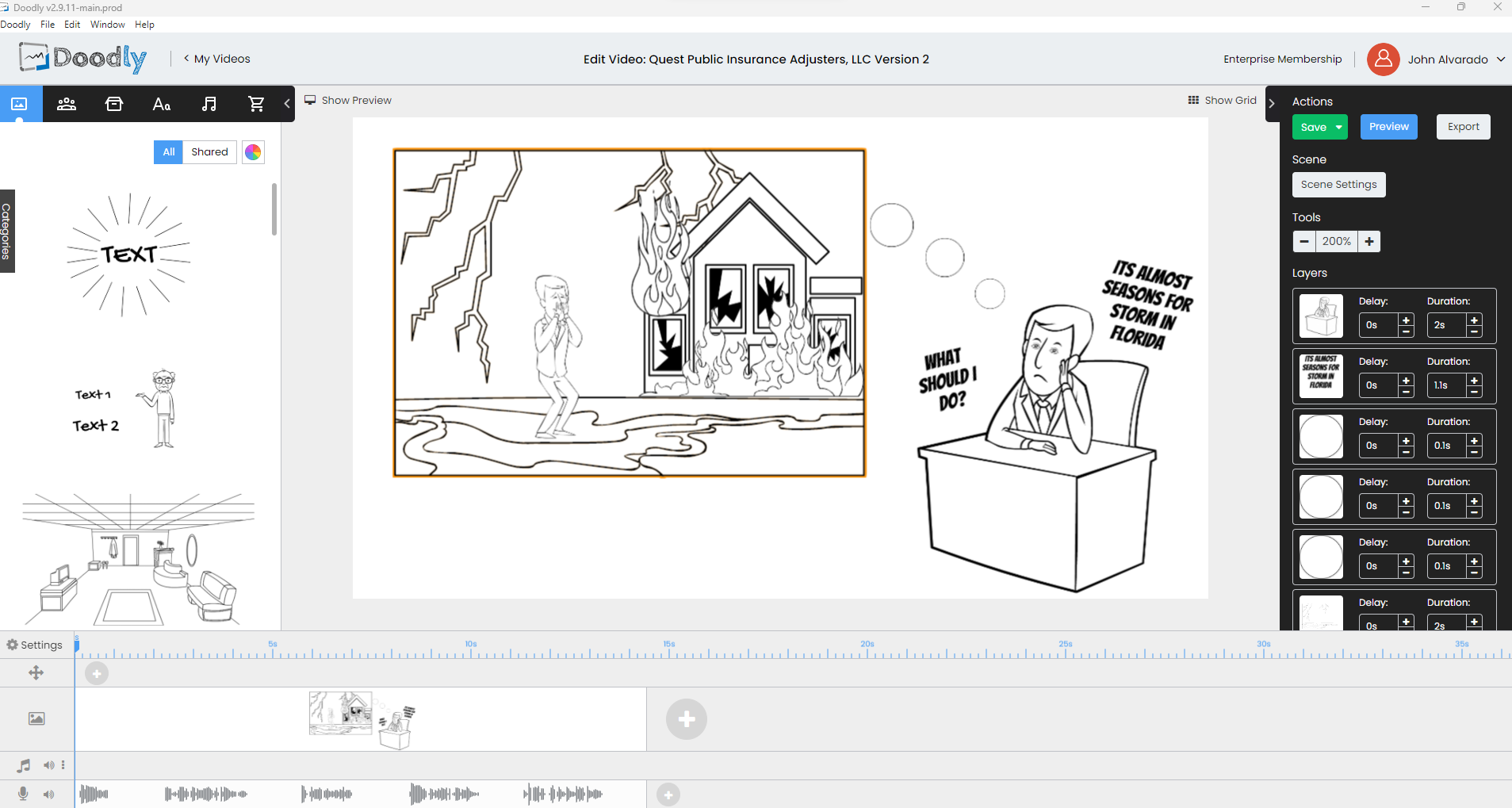Toggle Show Preview
The height and width of the screenshot is (808, 1512).
tap(348, 100)
